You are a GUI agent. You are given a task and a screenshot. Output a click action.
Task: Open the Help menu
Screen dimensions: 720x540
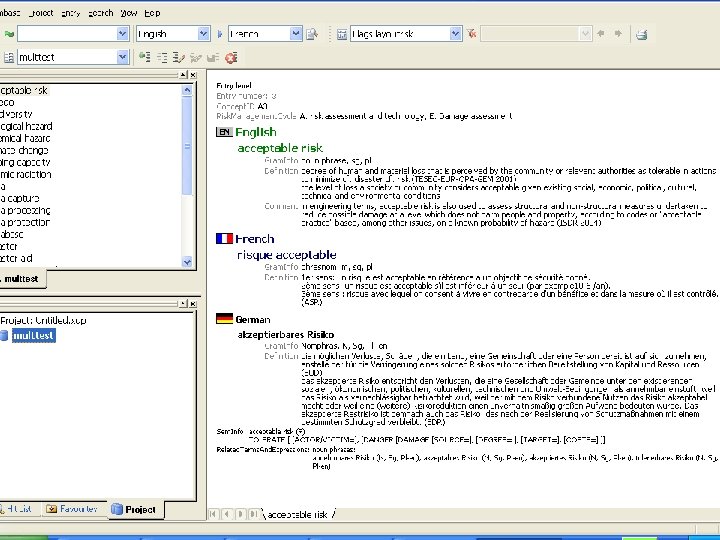(152, 13)
